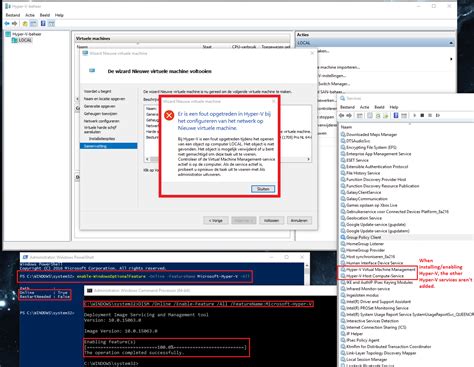
Task: Click the Start Service play icon
Action: [415, 115]
